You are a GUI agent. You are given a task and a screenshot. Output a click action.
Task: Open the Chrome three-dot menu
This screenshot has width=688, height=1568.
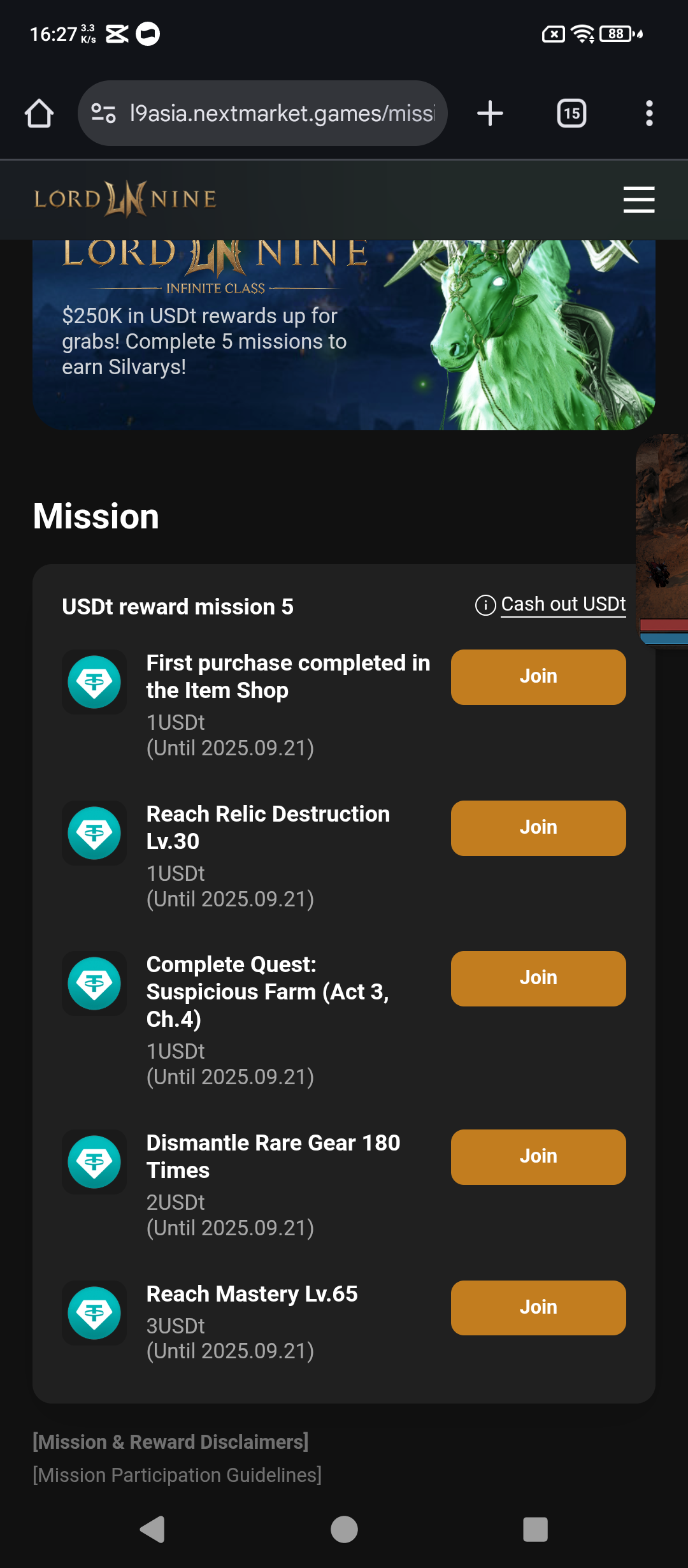tap(649, 113)
